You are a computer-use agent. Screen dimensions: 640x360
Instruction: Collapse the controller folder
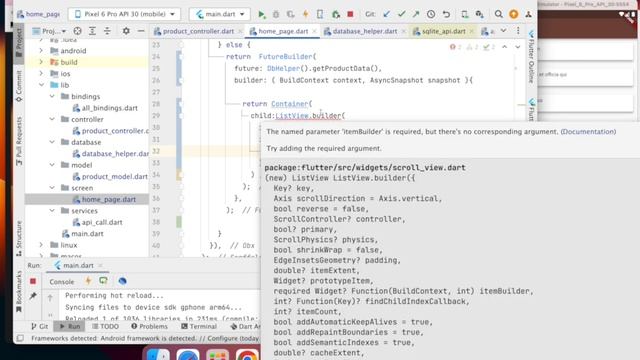pos(52,119)
